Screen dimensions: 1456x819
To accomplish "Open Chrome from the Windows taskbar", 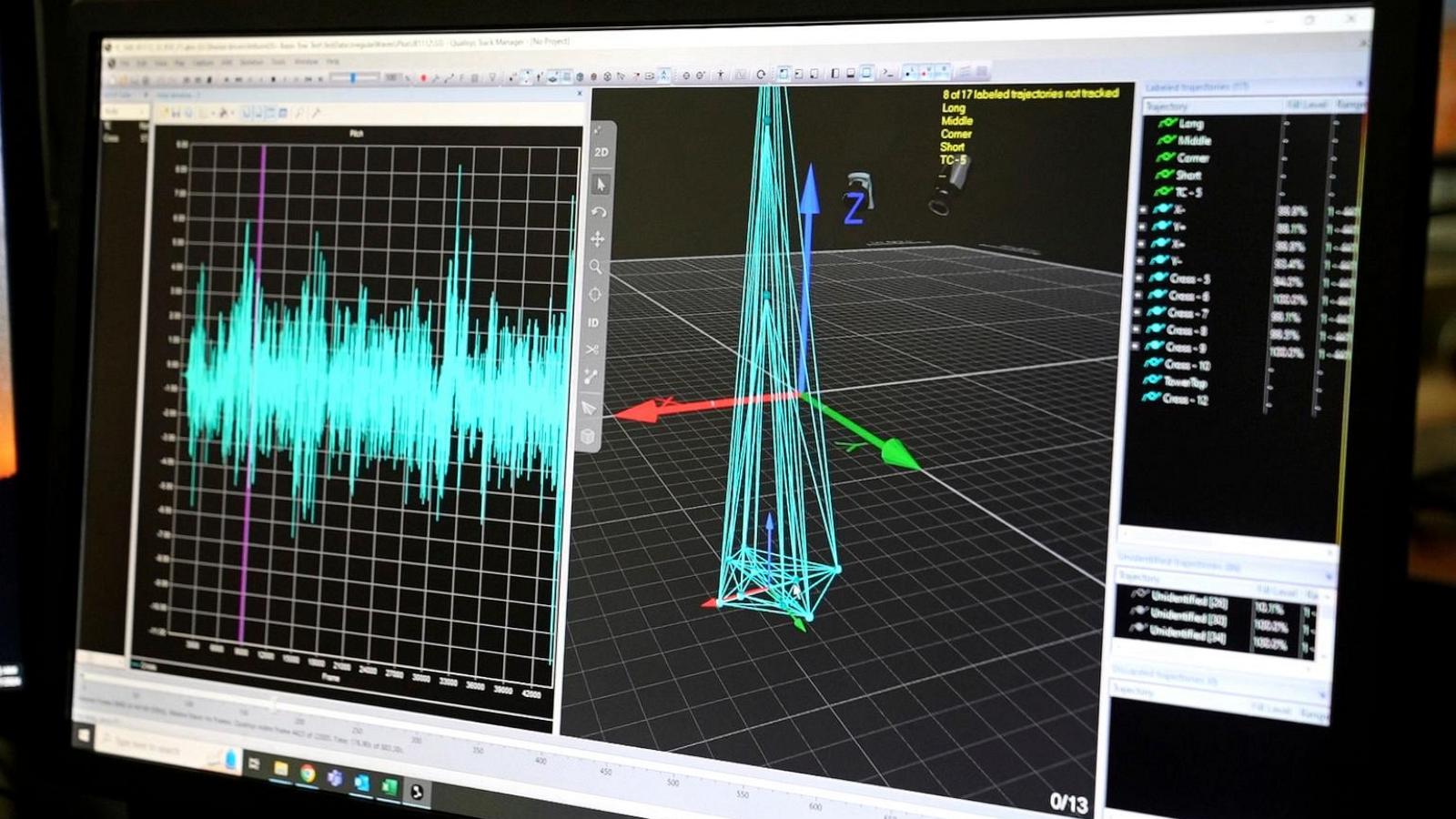I will click(308, 774).
